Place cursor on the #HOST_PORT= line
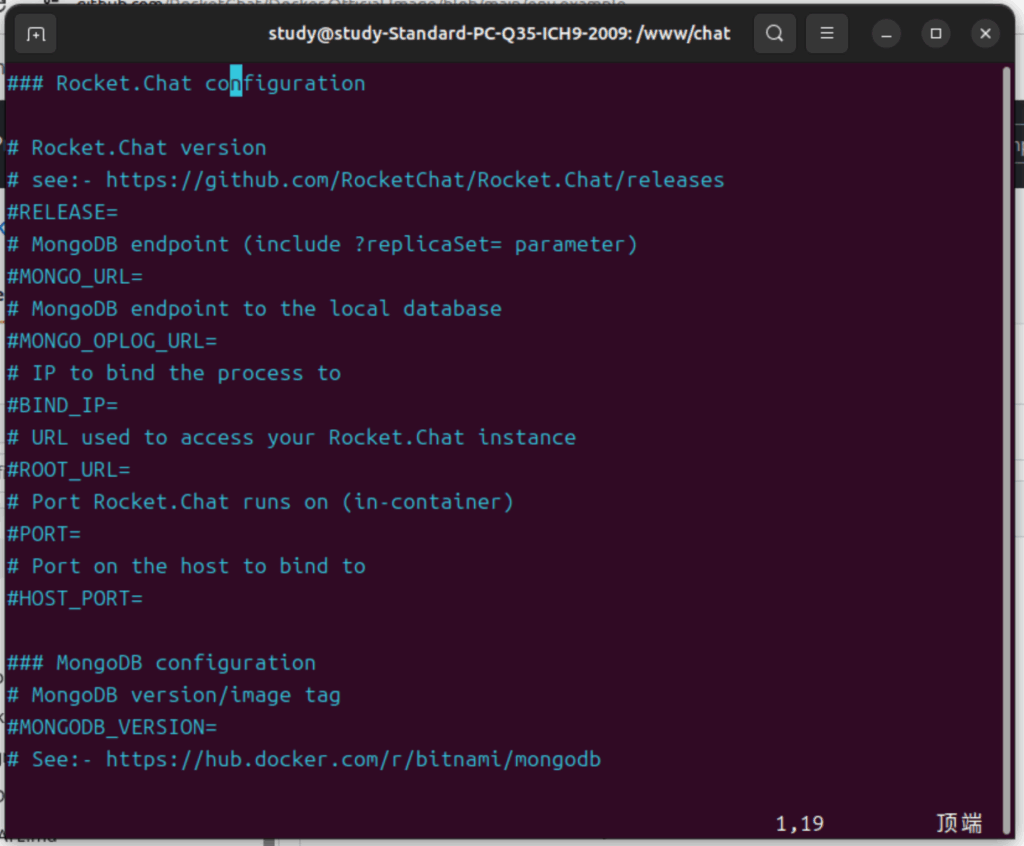 pos(74,598)
